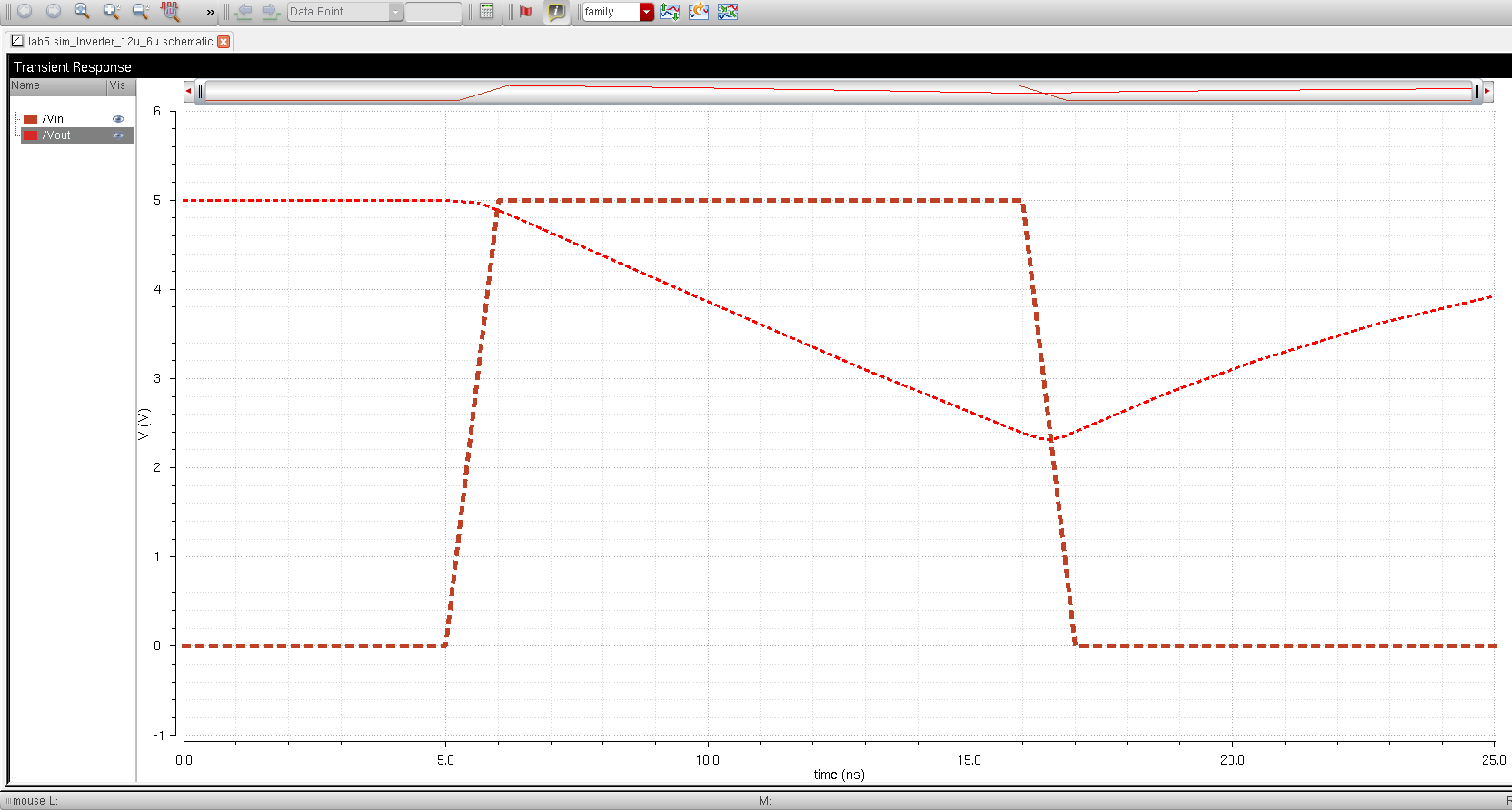Click the left handle of overview slider

coord(201,91)
